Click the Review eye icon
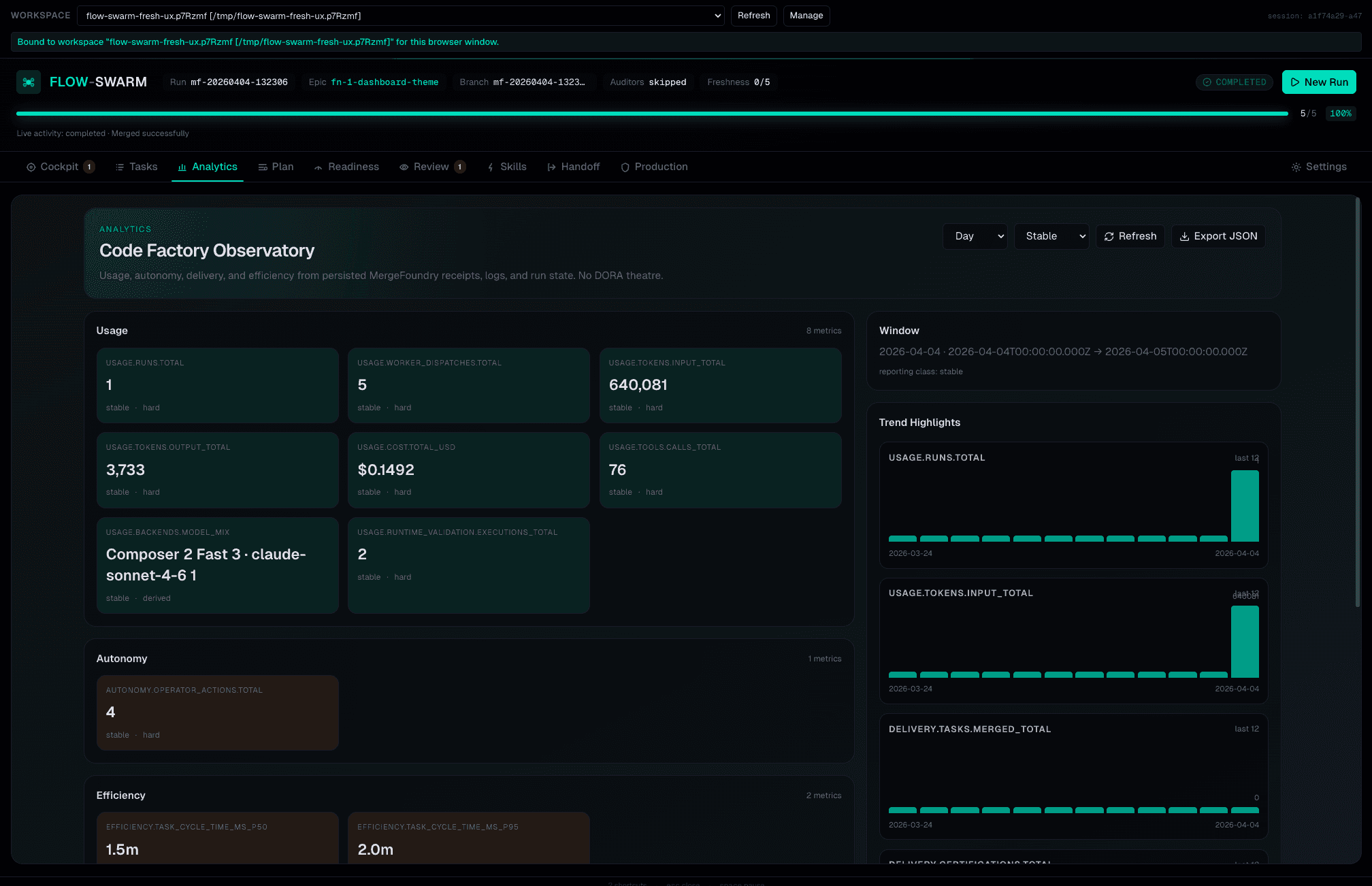 click(x=404, y=167)
